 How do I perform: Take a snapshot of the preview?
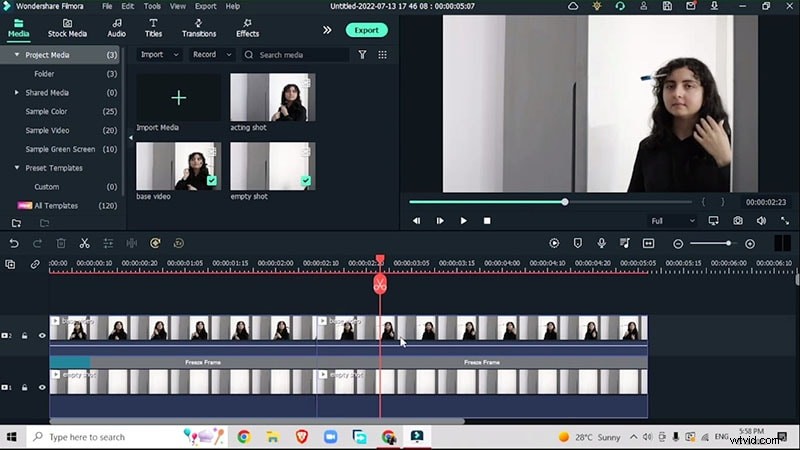click(x=738, y=220)
